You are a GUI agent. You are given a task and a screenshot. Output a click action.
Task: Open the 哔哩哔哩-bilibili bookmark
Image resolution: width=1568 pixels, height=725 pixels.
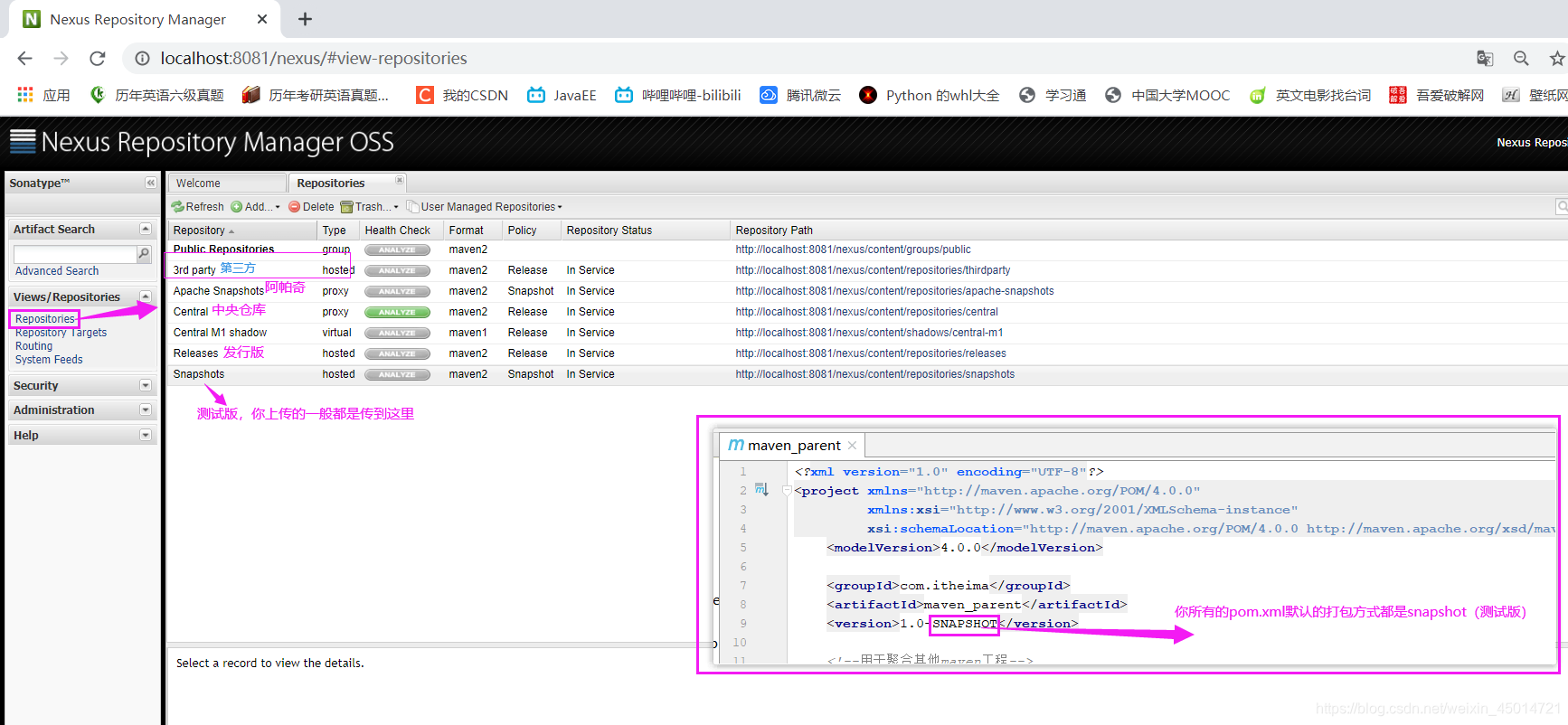pos(677,95)
